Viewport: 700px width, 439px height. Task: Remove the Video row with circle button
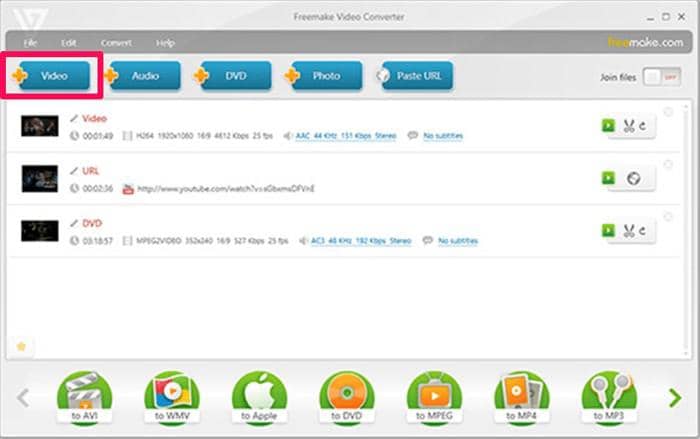tap(668, 112)
